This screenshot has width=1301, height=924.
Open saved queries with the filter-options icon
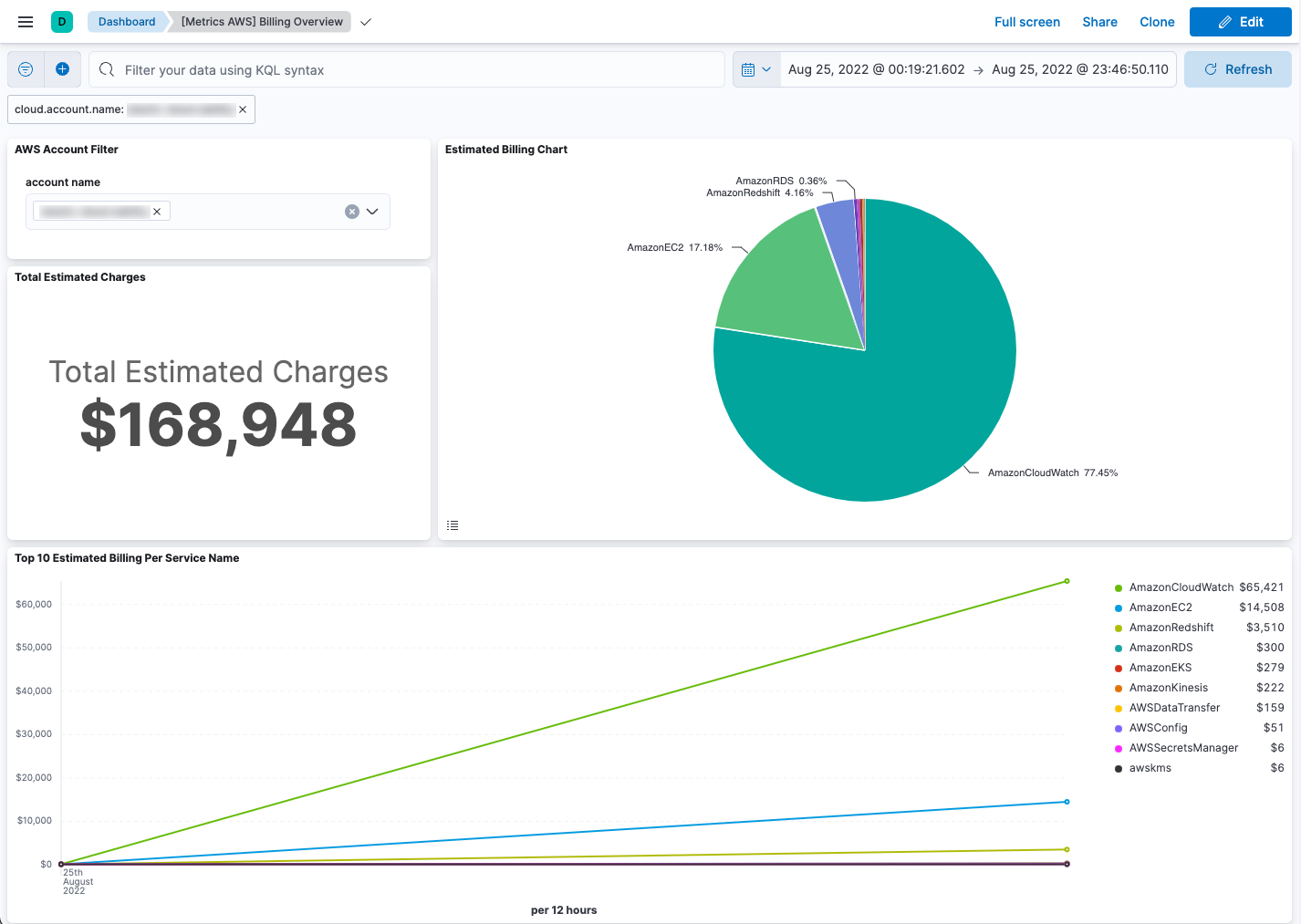point(26,69)
